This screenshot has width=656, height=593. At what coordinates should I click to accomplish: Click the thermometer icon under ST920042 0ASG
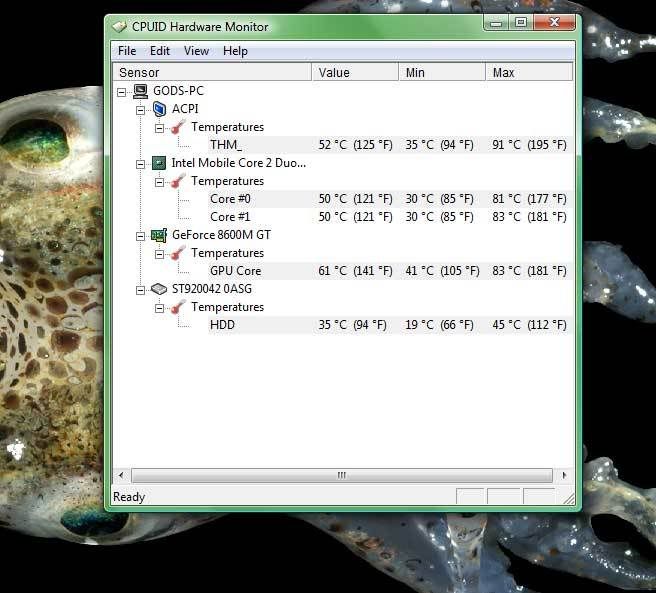click(x=178, y=307)
